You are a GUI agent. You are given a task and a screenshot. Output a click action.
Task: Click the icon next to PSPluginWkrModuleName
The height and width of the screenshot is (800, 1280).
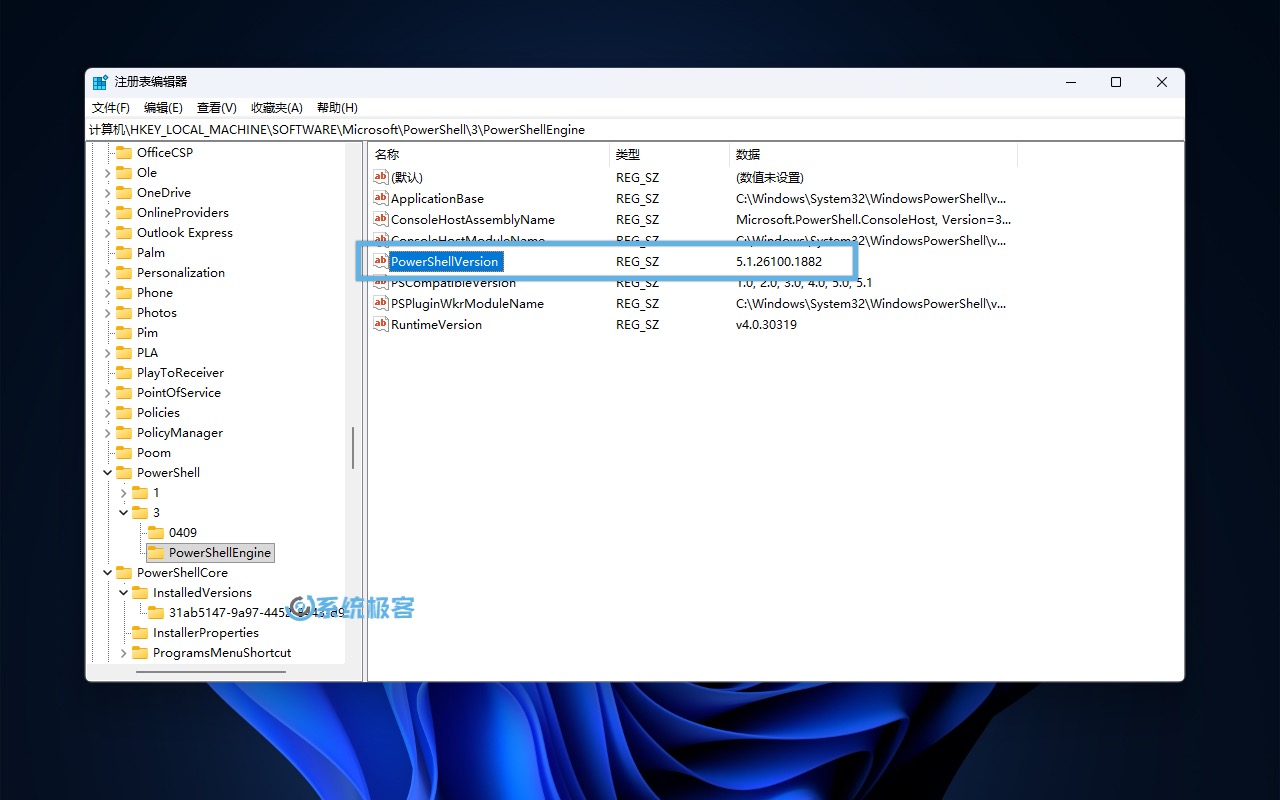[380, 303]
